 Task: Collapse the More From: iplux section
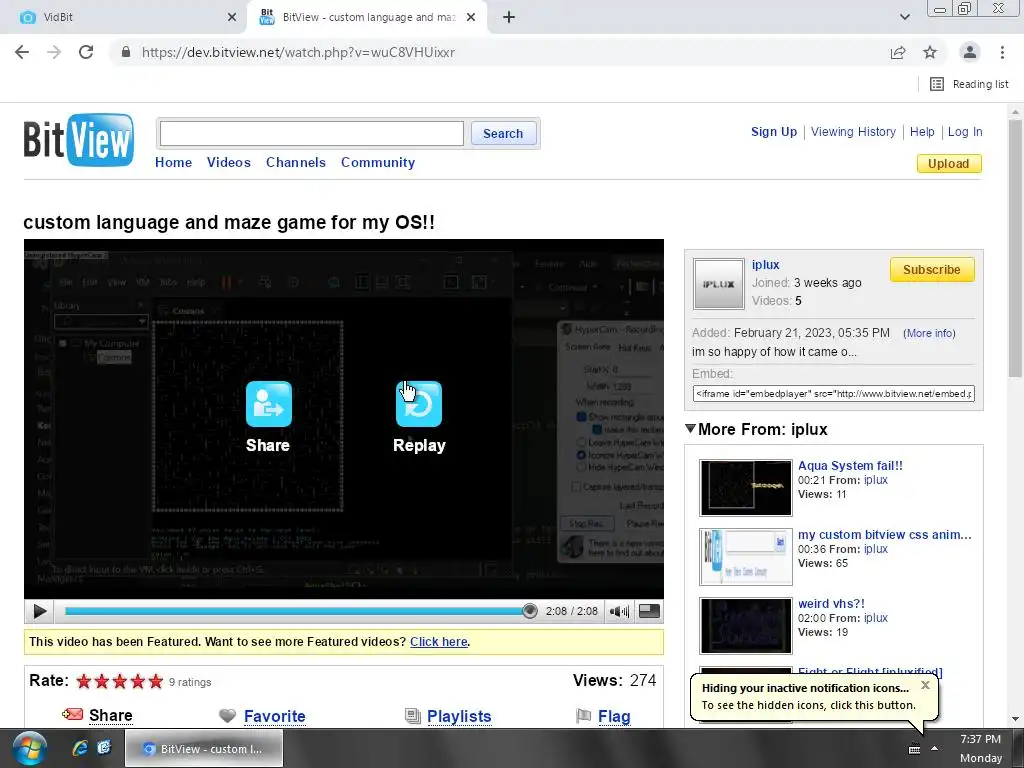[x=690, y=428]
